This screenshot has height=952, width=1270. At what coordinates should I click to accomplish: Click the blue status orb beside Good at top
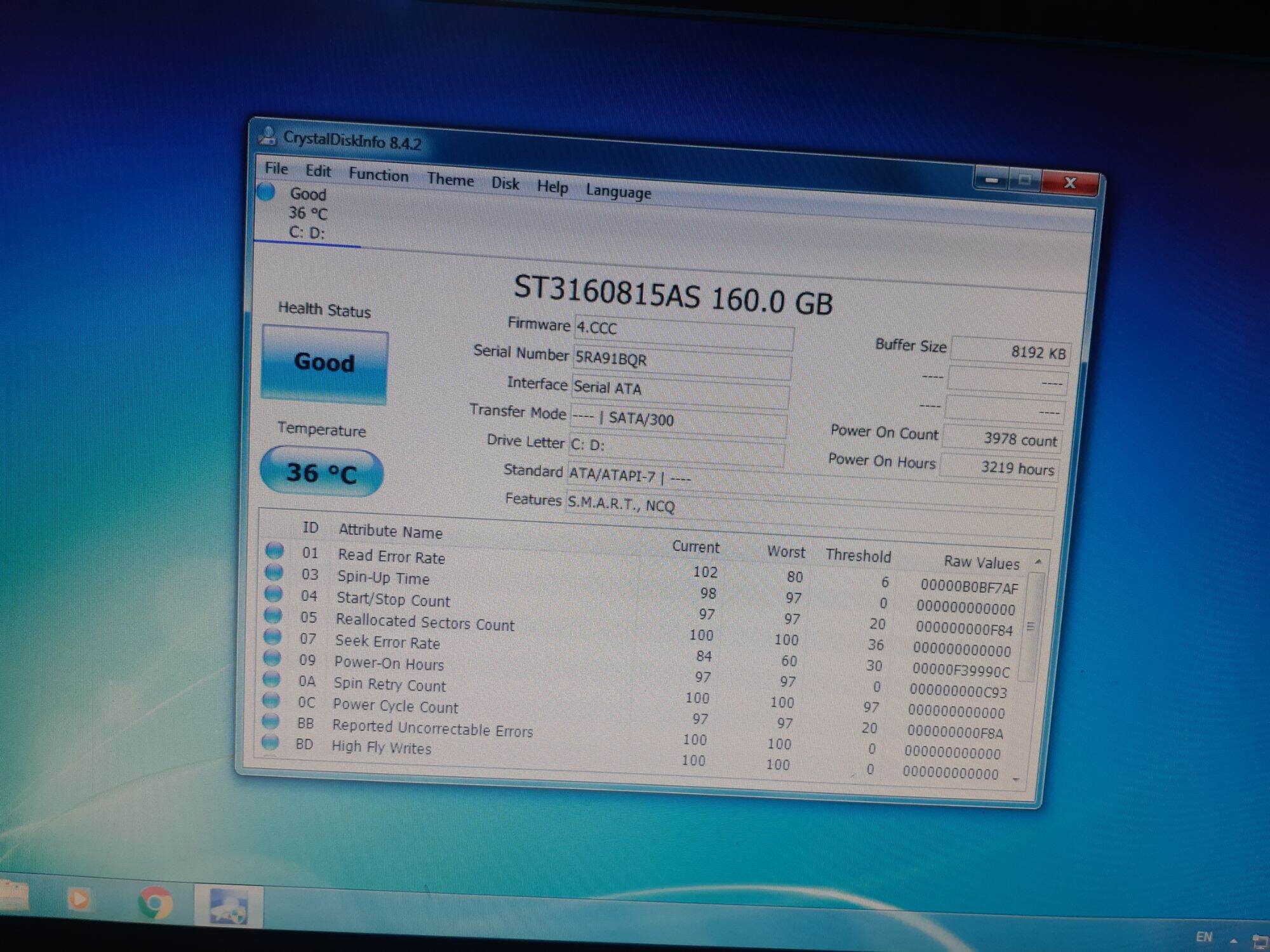click(x=266, y=191)
